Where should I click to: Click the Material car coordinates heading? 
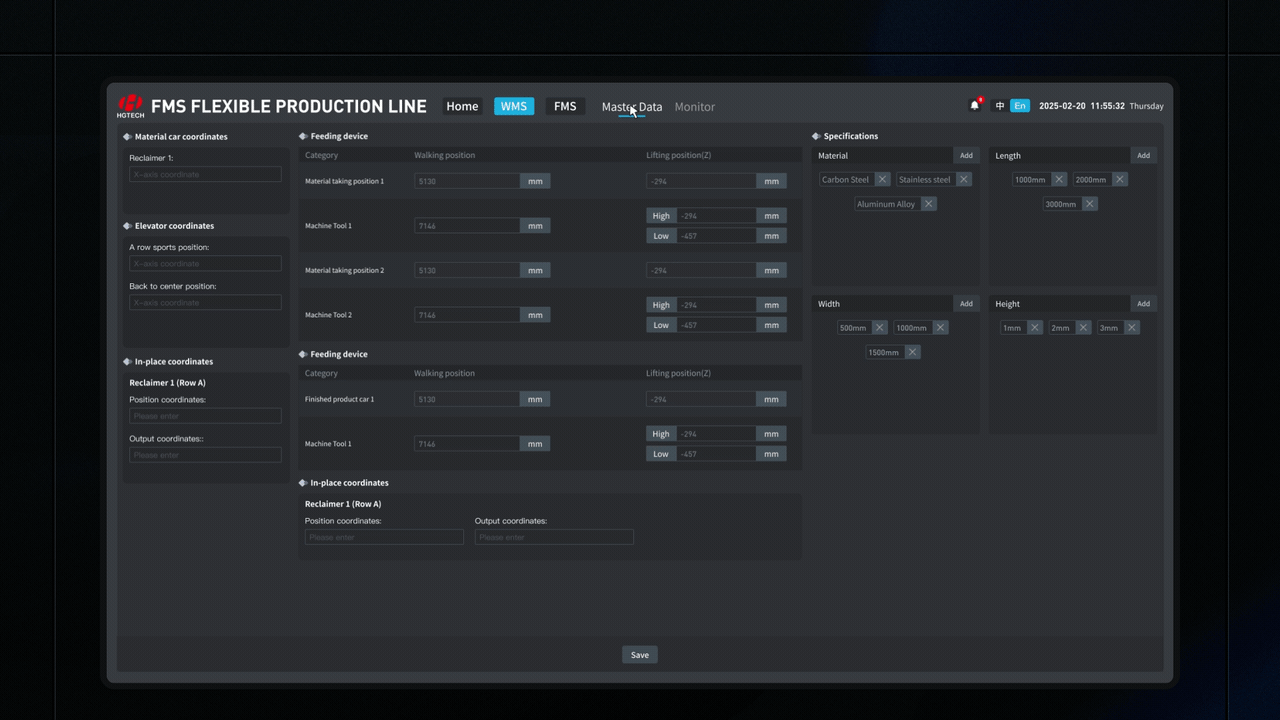point(181,137)
